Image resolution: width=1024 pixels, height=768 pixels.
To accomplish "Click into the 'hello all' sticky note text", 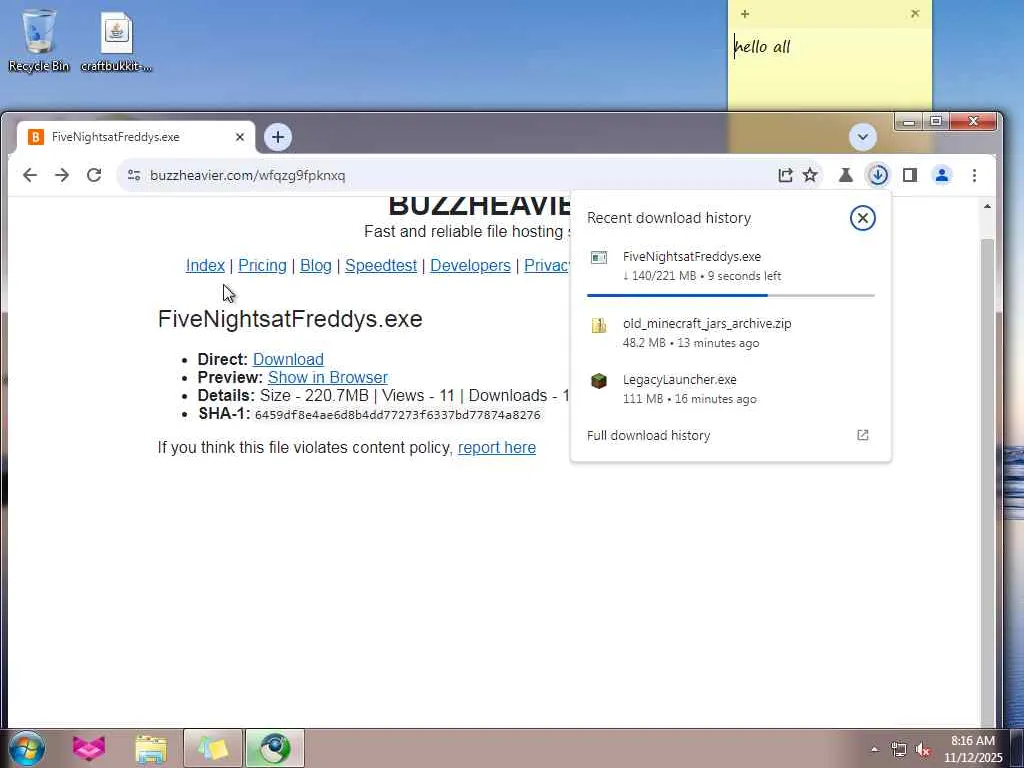I will tap(763, 47).
